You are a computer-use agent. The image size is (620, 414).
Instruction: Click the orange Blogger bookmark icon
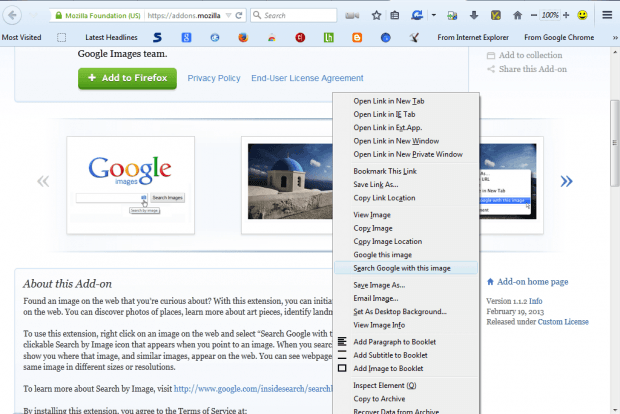tap(357, 38)
